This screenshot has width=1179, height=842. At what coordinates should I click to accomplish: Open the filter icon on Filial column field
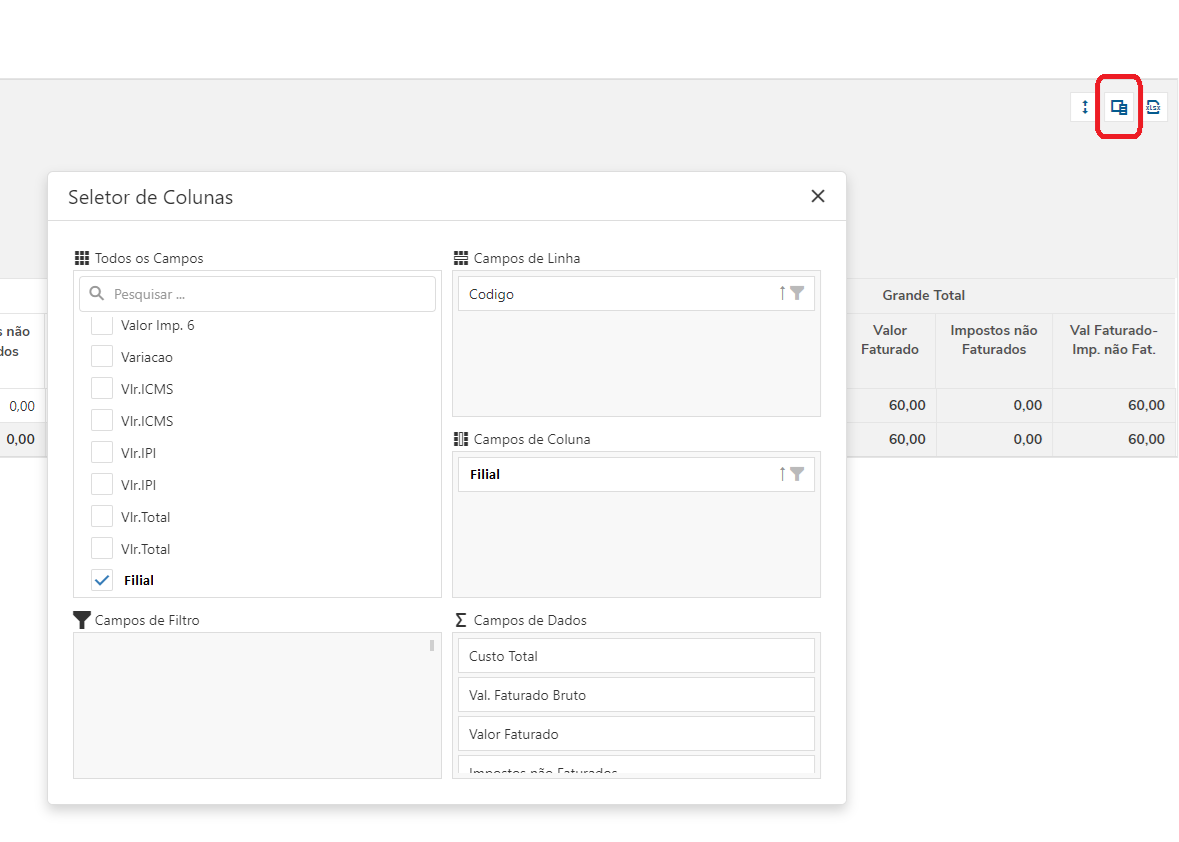point(797,474)
